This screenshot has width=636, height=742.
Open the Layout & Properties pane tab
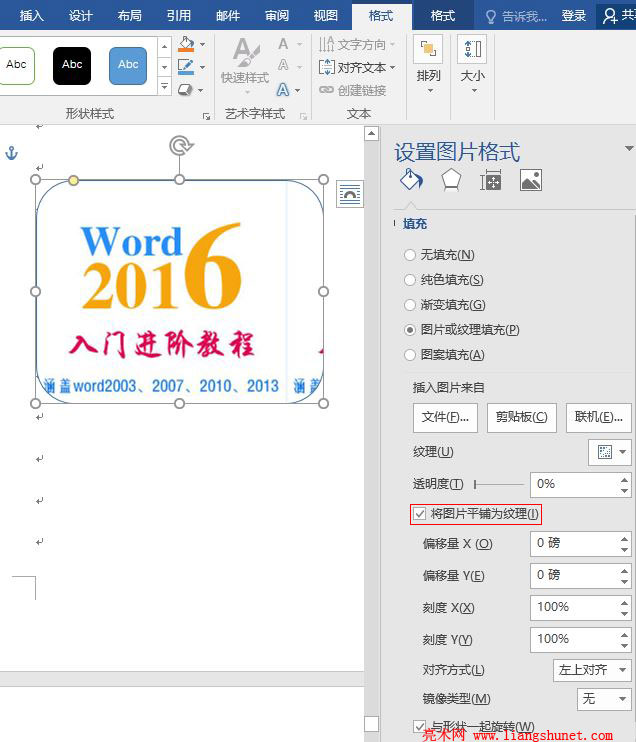point(491,180)
